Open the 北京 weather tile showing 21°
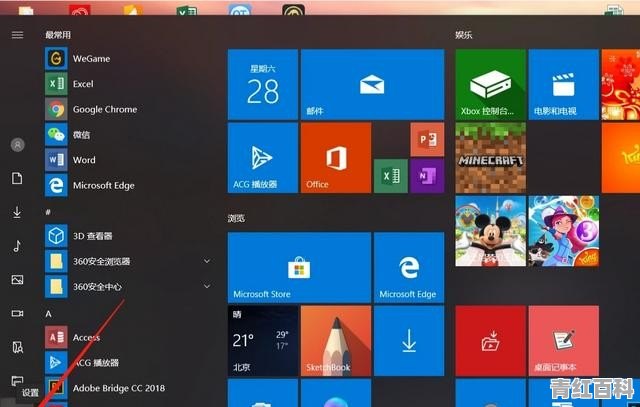The height and width of the screenshot is (407, 640). click(263, 340)
